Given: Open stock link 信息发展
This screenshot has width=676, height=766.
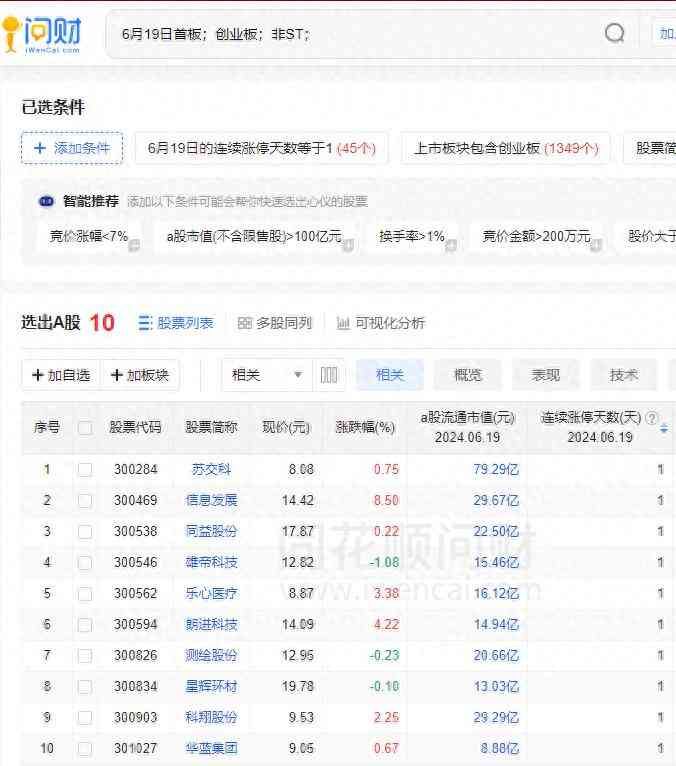Looking at the screenshot, I should point(211,500).
